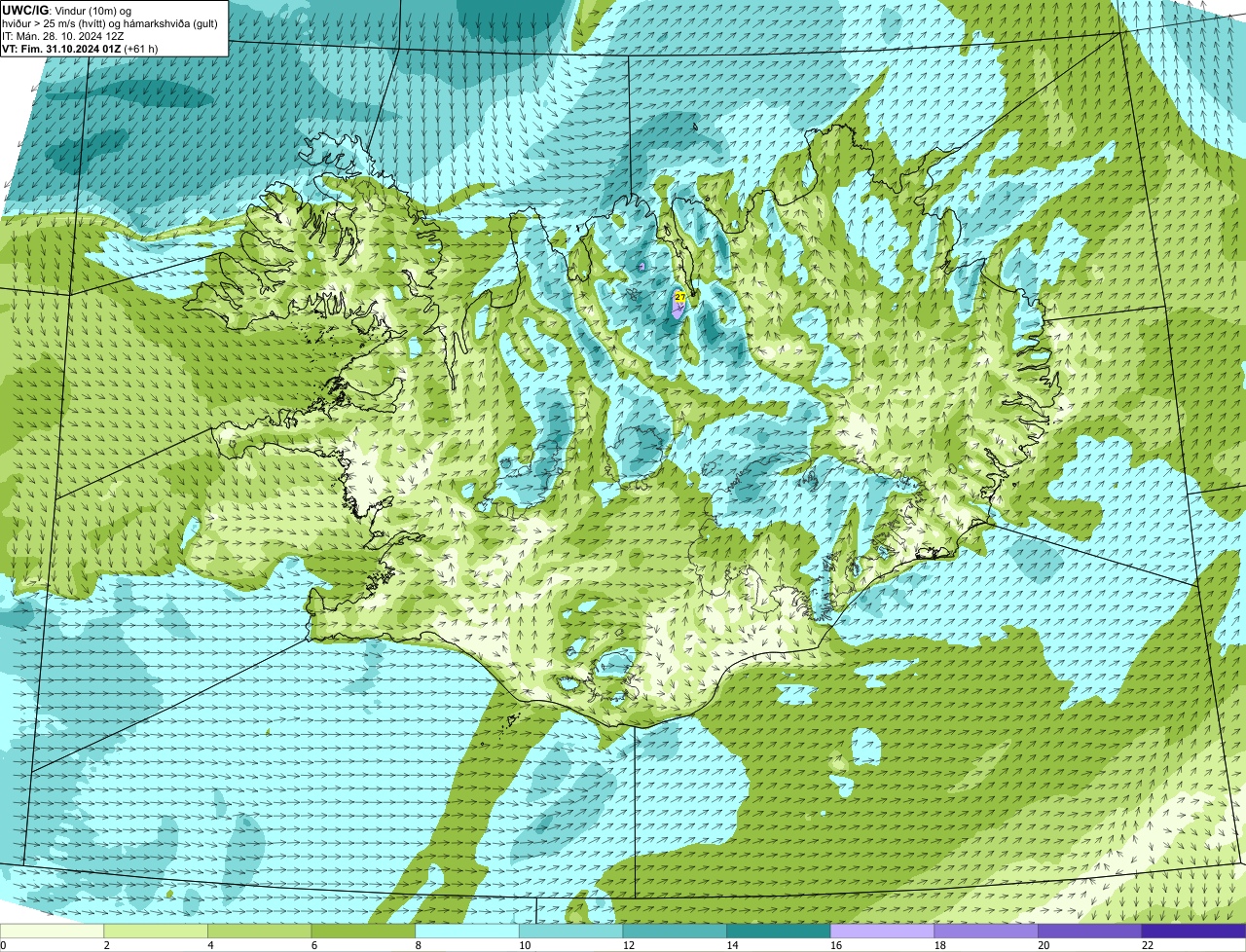Click the darkest purple legend swatch above 22
The height and width of the screenshot is (952, 1246).
pos(1193,931)
